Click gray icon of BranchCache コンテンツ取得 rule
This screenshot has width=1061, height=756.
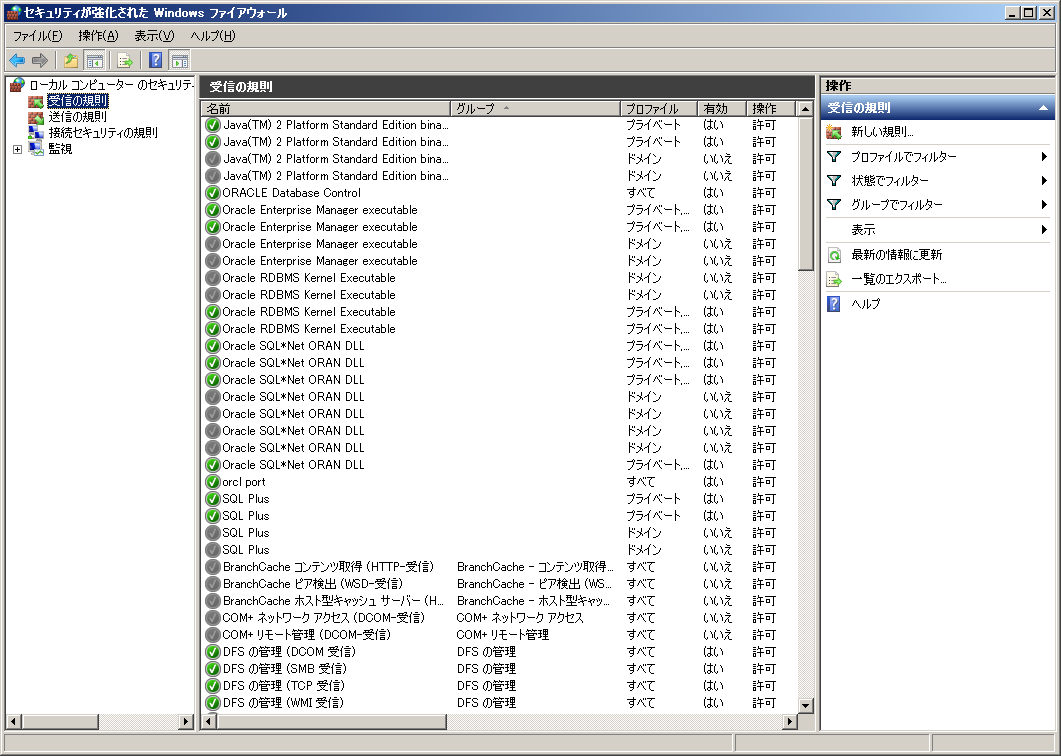pos(213,567)
